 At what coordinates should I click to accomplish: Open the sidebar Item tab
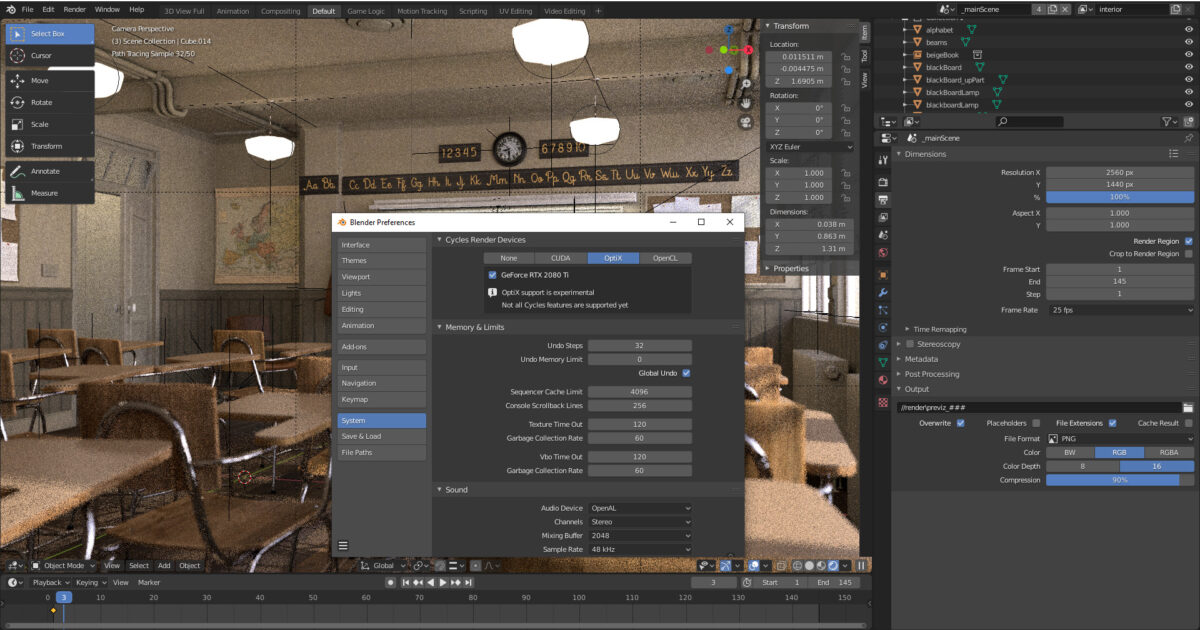click(x=865, y=33)
